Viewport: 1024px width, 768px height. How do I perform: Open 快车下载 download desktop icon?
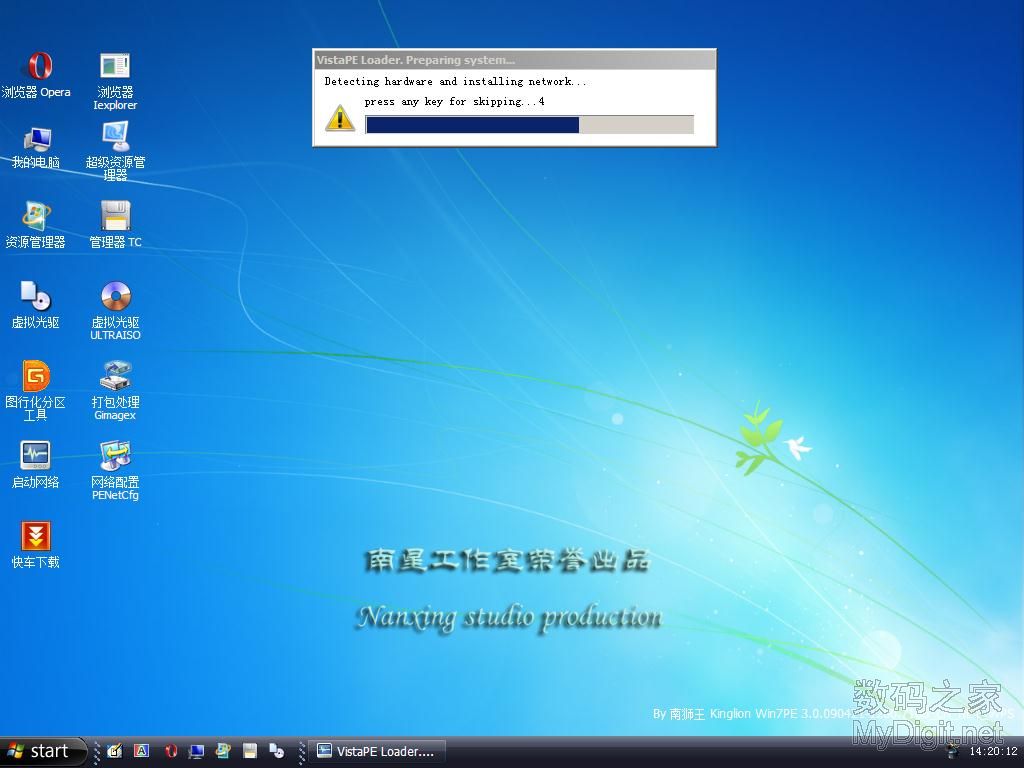tap(36, 545)
